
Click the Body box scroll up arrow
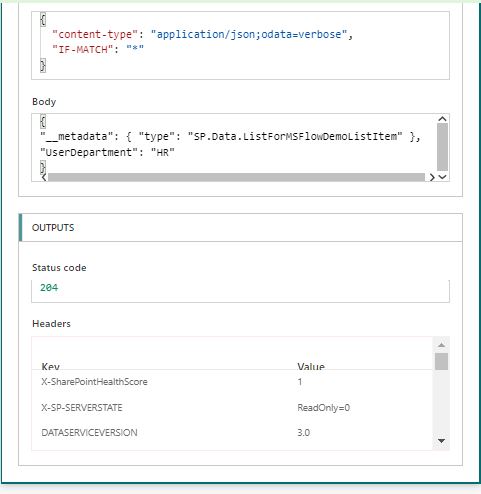click(x=442, y=119)
